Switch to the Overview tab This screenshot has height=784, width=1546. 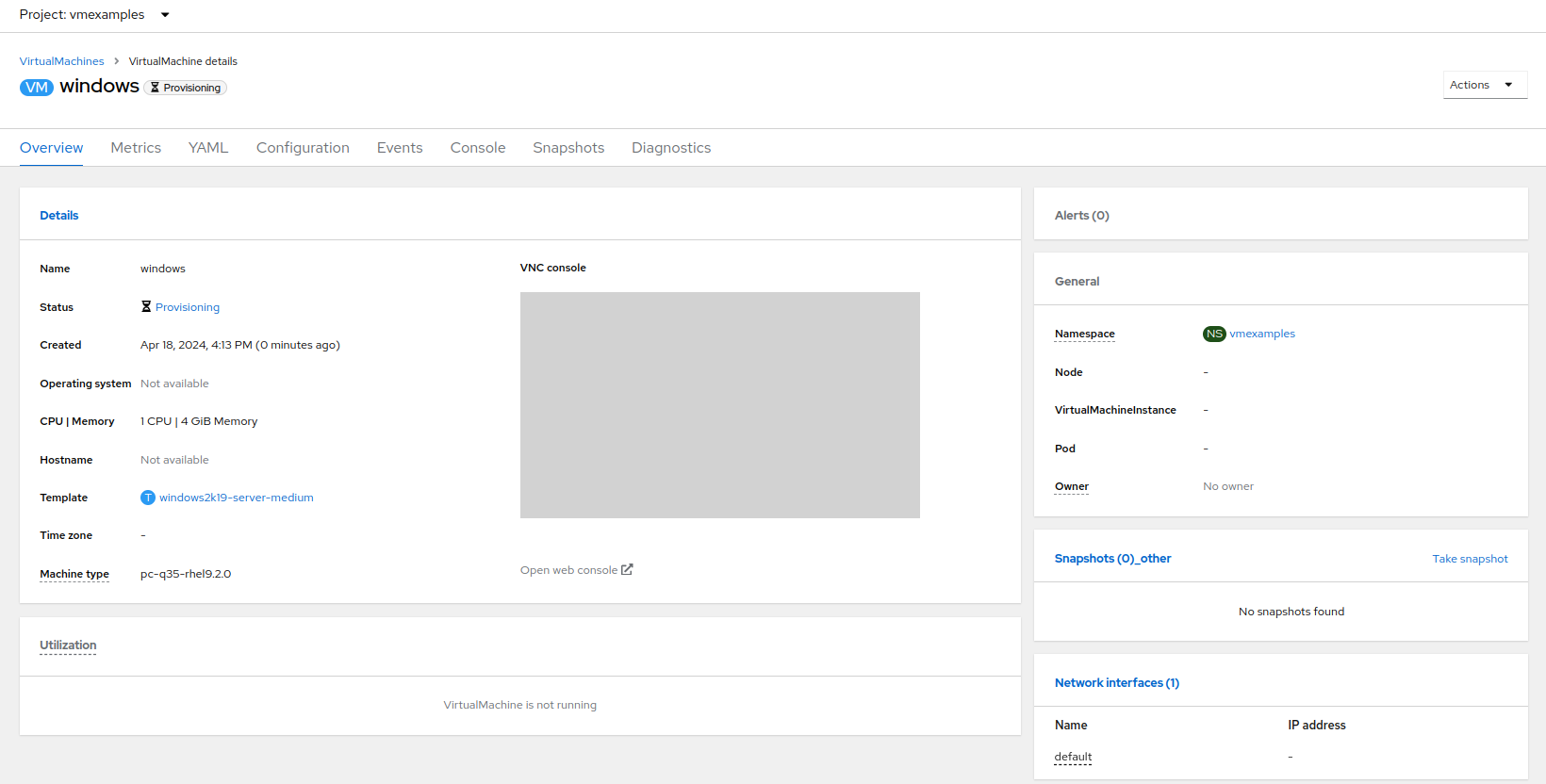coord(52,148)
